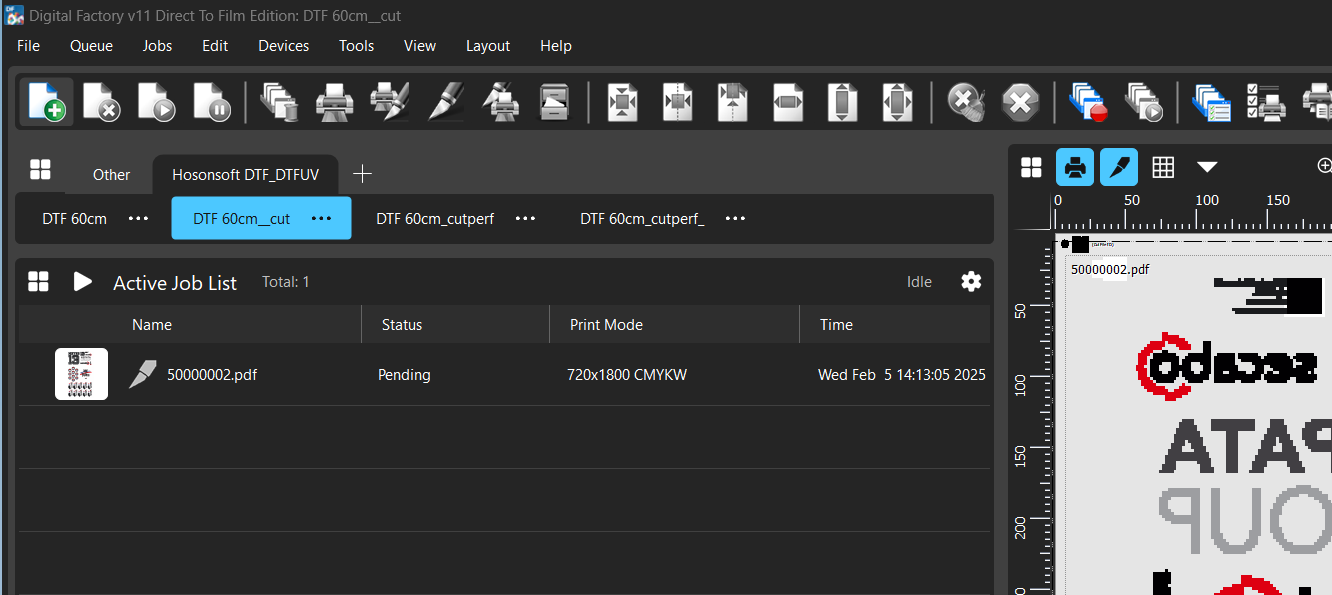Click the add new job file icon

tap(46, 102)
